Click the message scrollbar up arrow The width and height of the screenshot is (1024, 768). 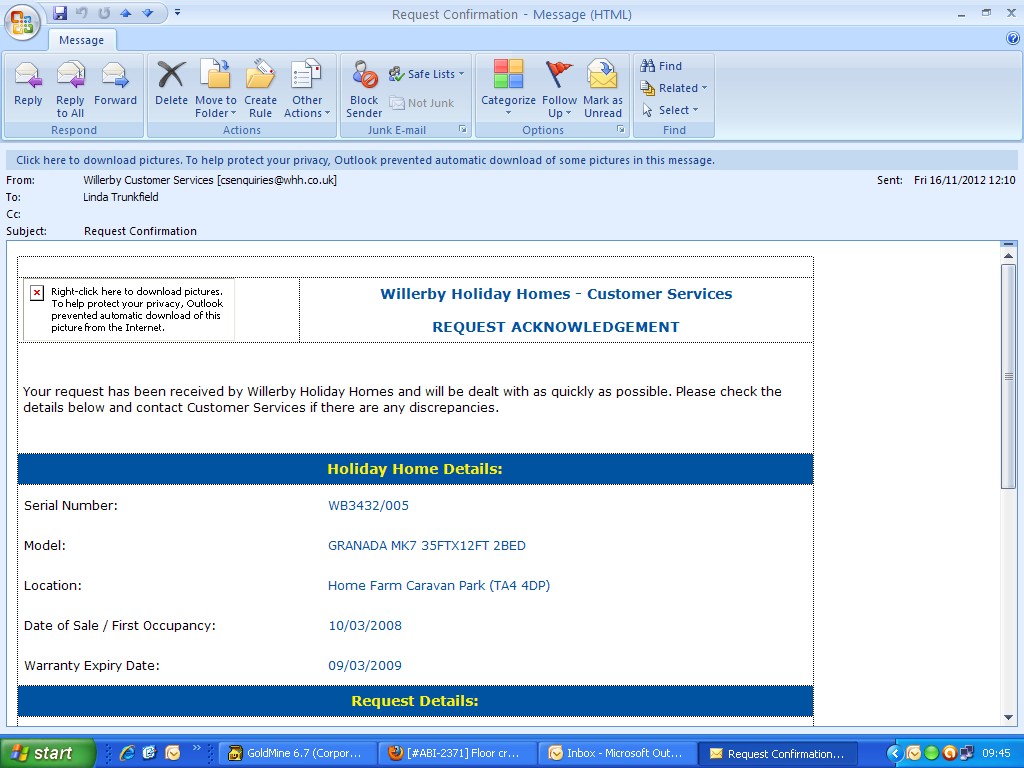[1008, 257]
